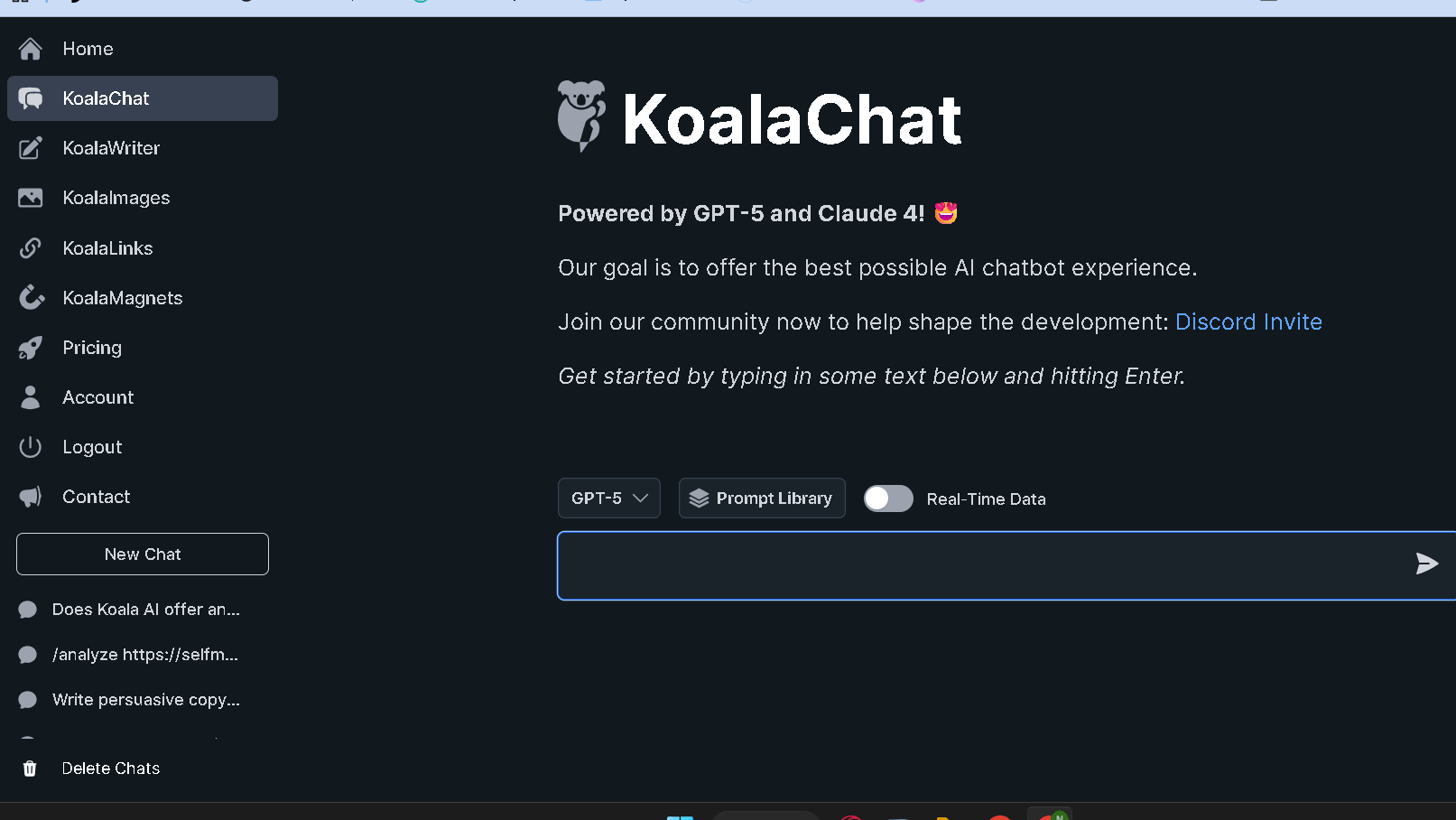This screenshot has height=820, width=1456.
Task: Click the Home icon in the sidebar
Action: pos(30,48)
